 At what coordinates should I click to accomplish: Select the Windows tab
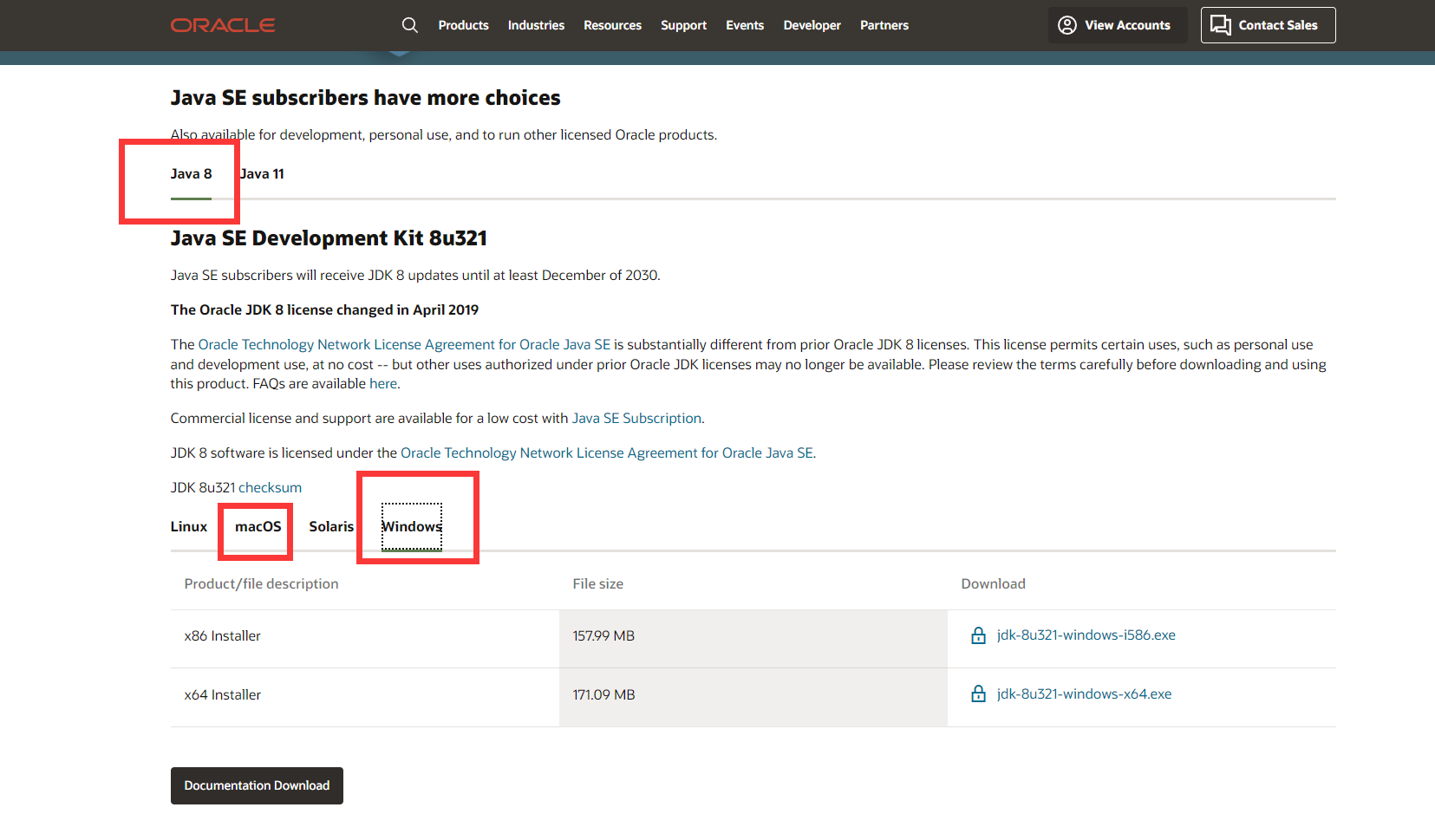[412, 527]
